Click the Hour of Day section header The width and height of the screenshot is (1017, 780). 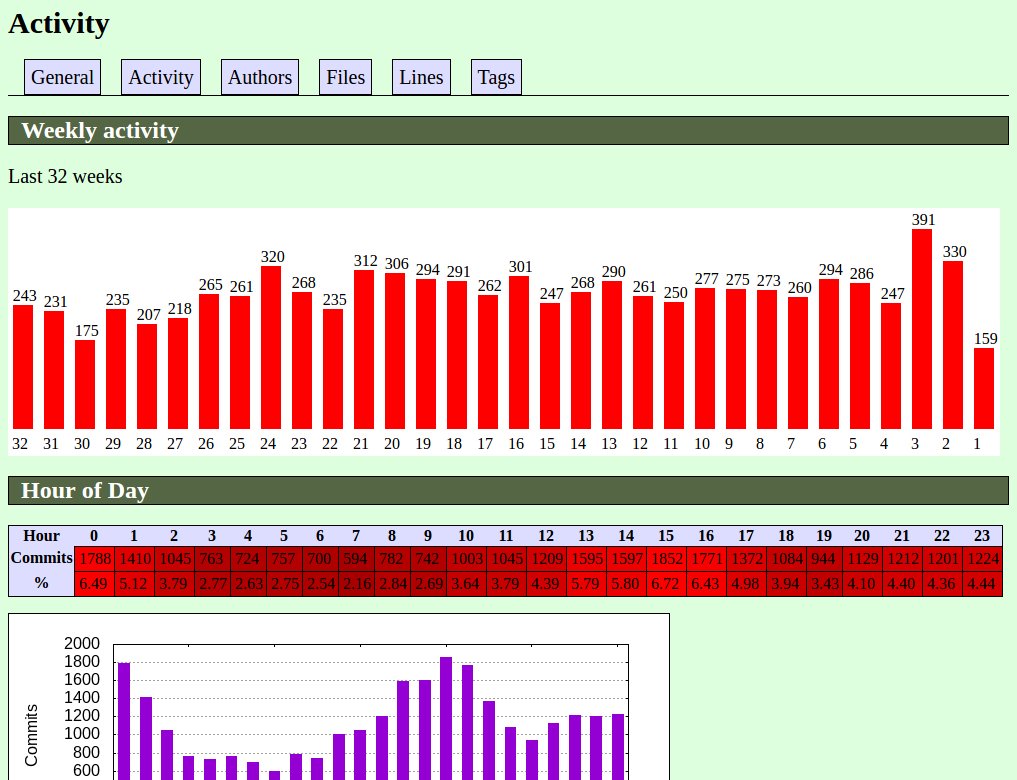point(508,490)
